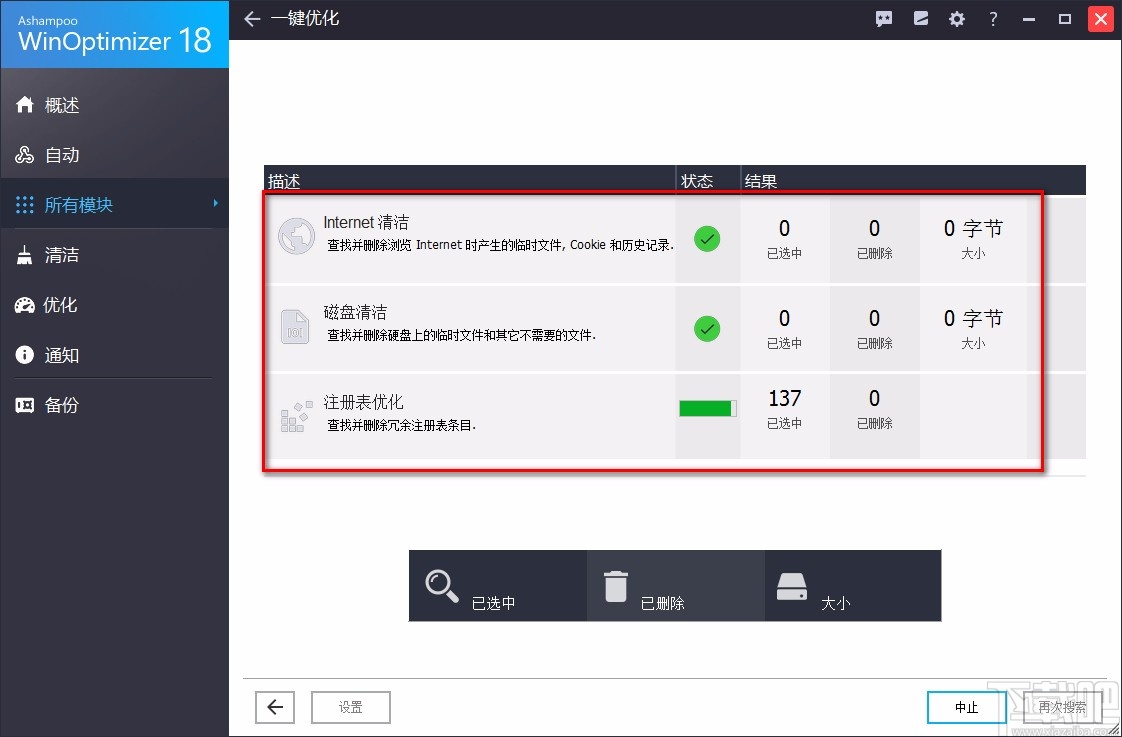
Task: Go back using title bar arrow
Action: click(x=252, y=19)
